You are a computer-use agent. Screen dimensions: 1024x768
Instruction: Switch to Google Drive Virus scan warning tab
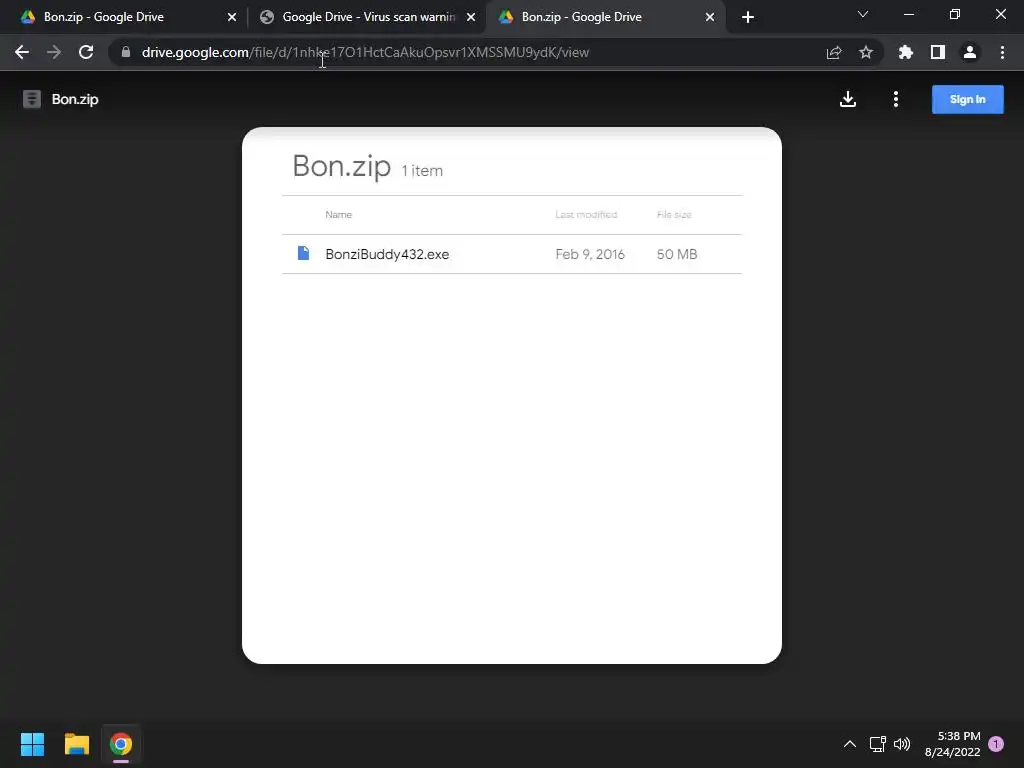coord(366,17)
